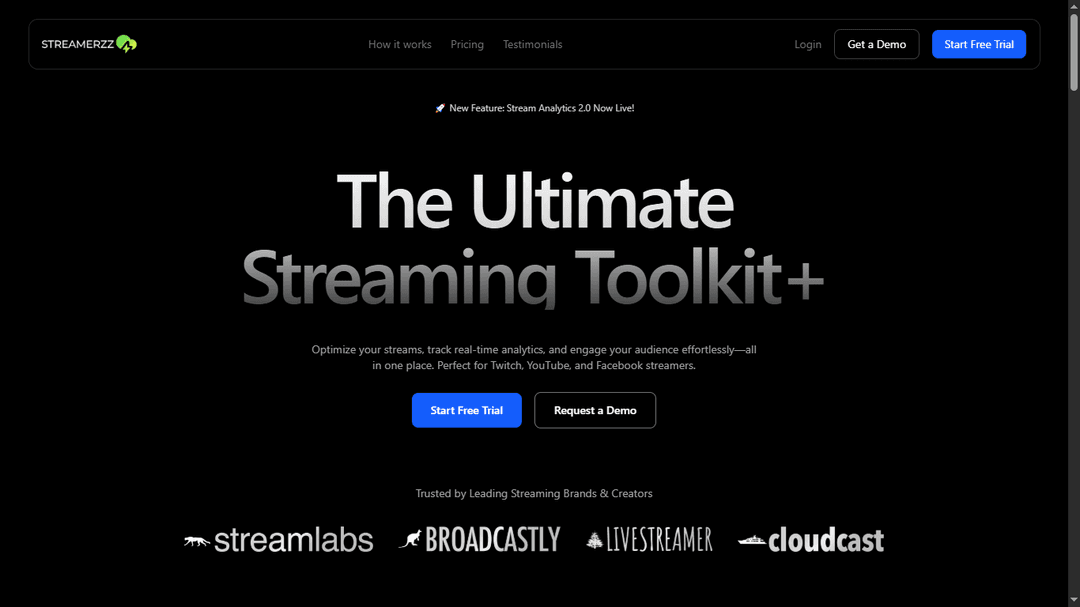
Task: Open the Login page
Action: [x=807, y=44]
